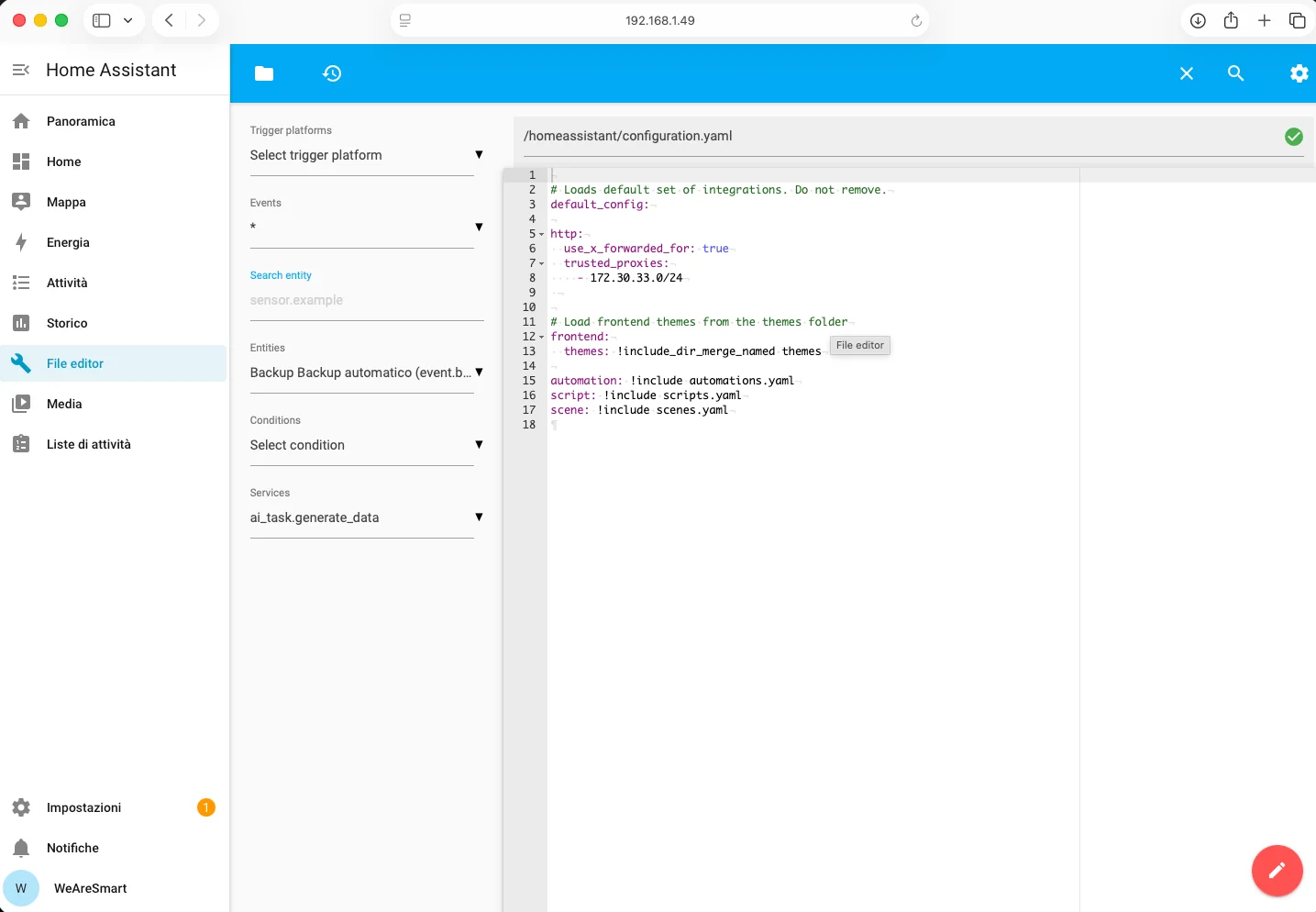
Task: Go to Mappa in the sidebar
Action: [114, 202]
